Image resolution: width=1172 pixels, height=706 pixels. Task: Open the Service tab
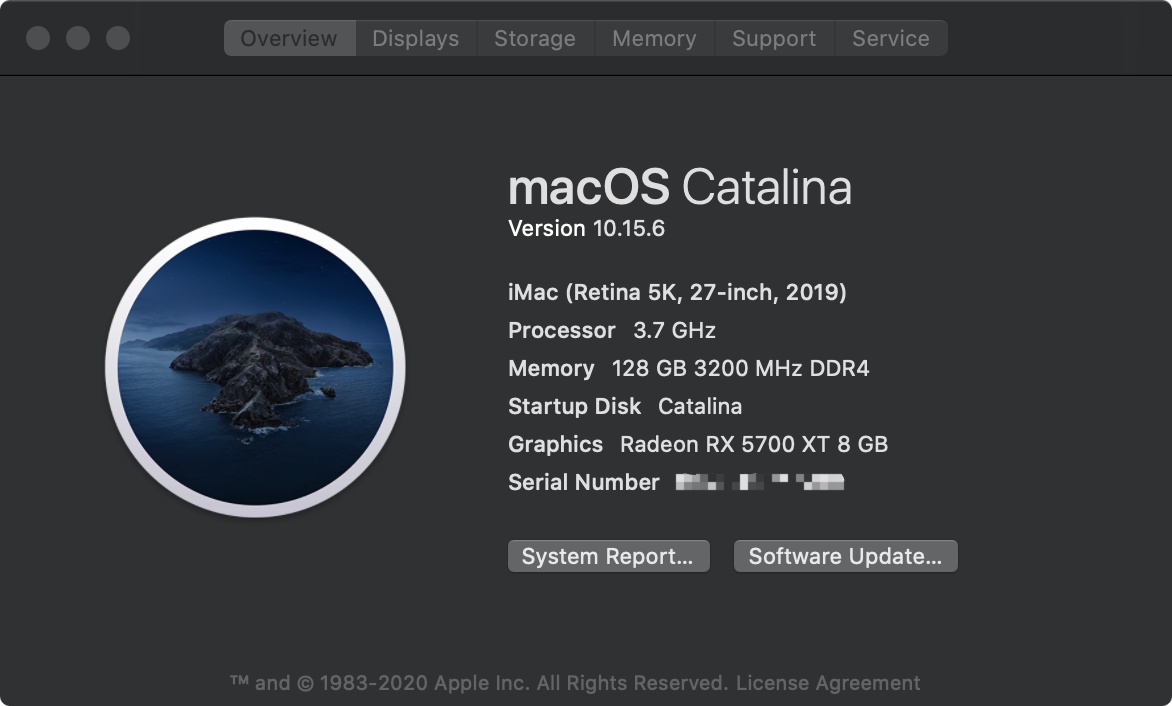coord(891,38)
